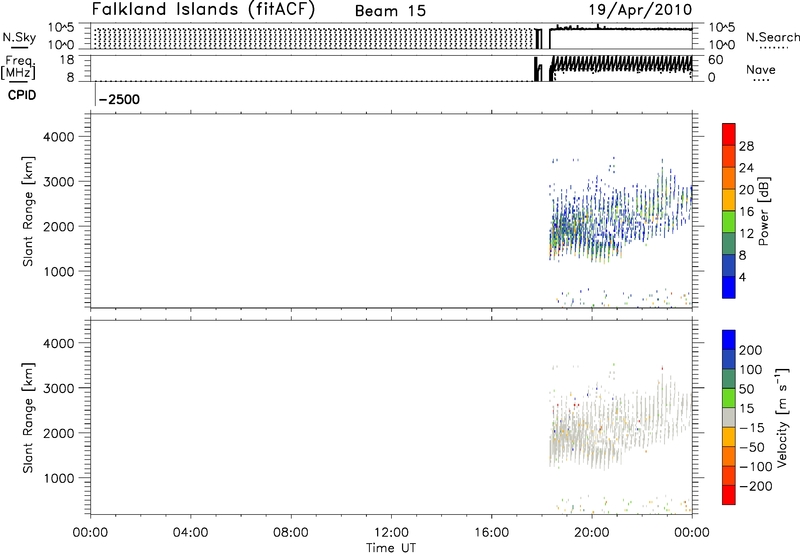Click the '-200' tick on velocity colorbar

756,486
